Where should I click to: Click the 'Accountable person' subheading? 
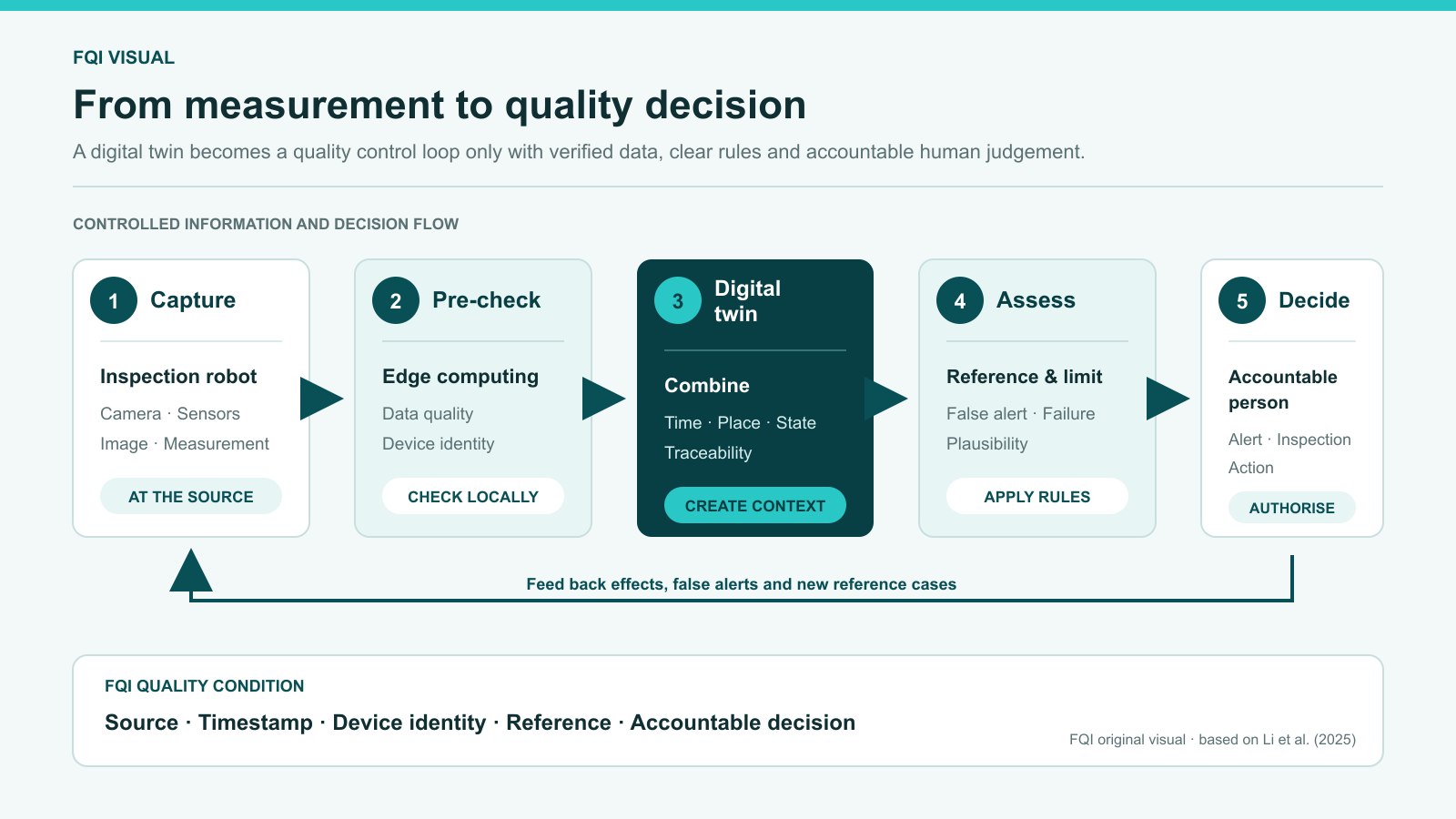(x=1283, y=389)
